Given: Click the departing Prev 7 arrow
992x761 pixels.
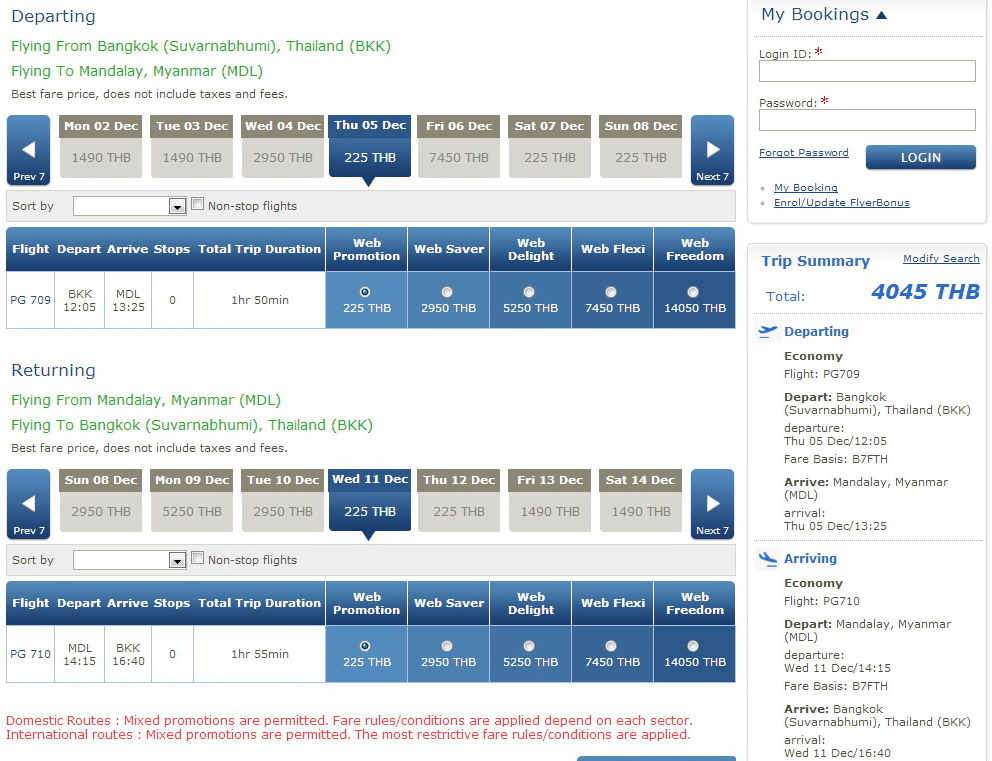Looking at the screenshot, I should 28,150.
